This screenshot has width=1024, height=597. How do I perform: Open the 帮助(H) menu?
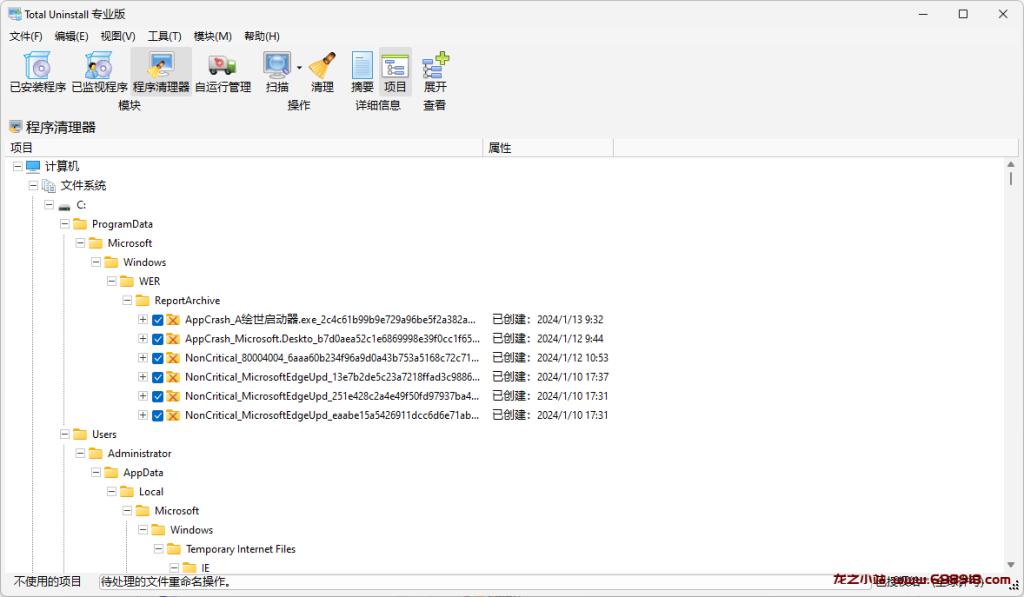pos(261,36)
